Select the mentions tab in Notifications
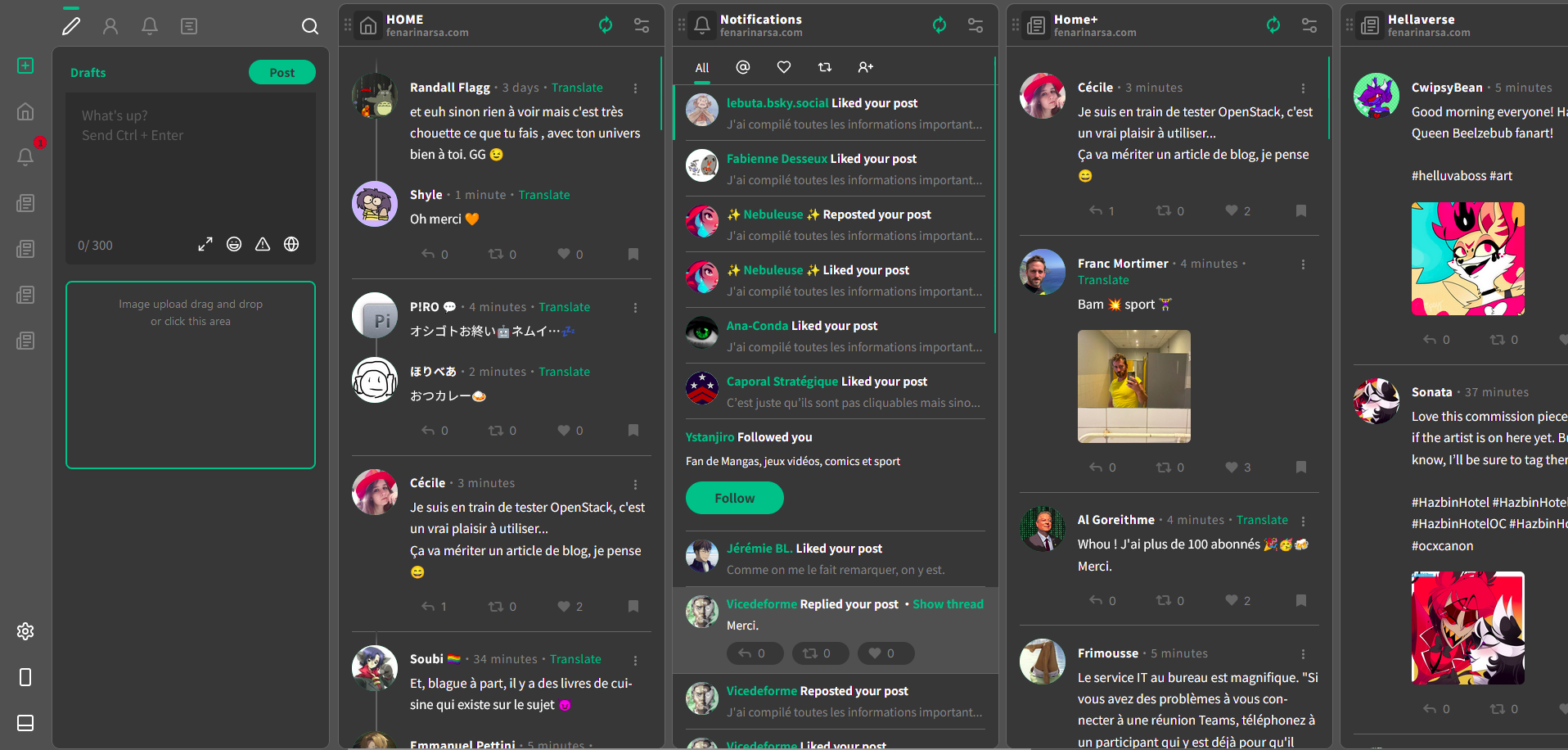Viewport: 1568px width, 750px height. pyautogui.click(x=743, y=67)
